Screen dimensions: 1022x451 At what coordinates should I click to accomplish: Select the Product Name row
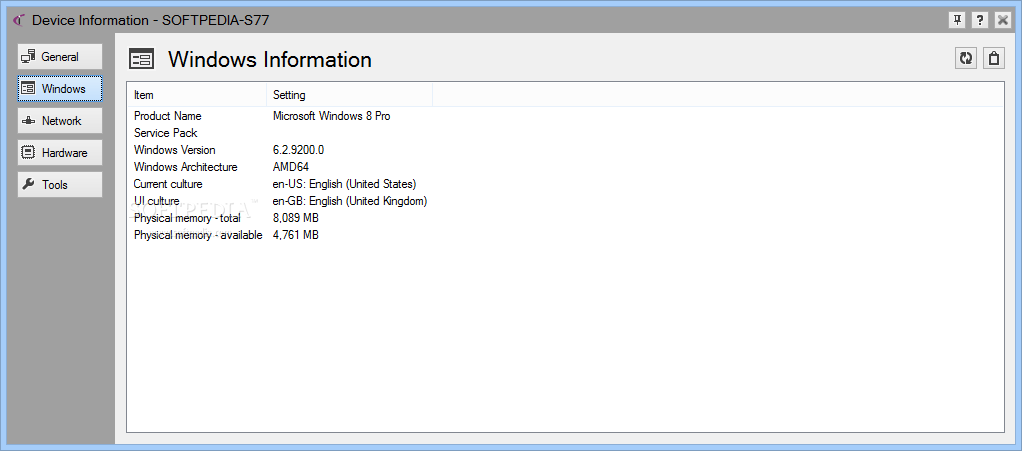(280, 116)
